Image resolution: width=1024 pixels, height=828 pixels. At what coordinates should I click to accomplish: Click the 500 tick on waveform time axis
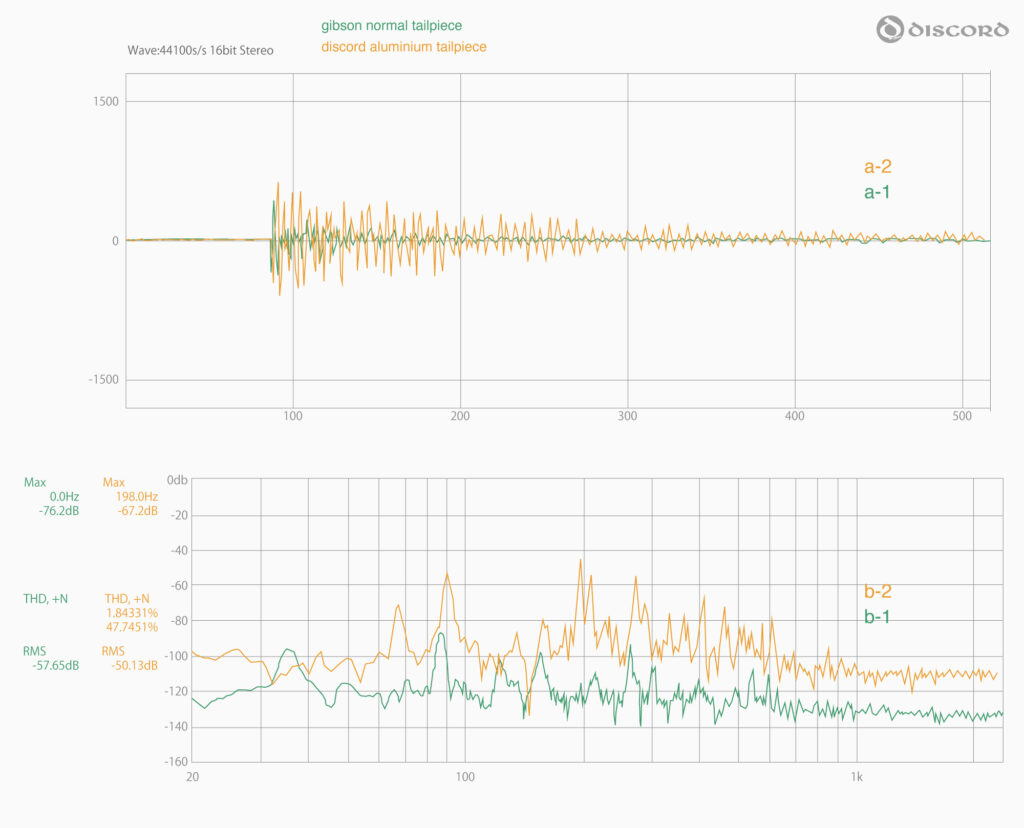[x=962, y=415]
